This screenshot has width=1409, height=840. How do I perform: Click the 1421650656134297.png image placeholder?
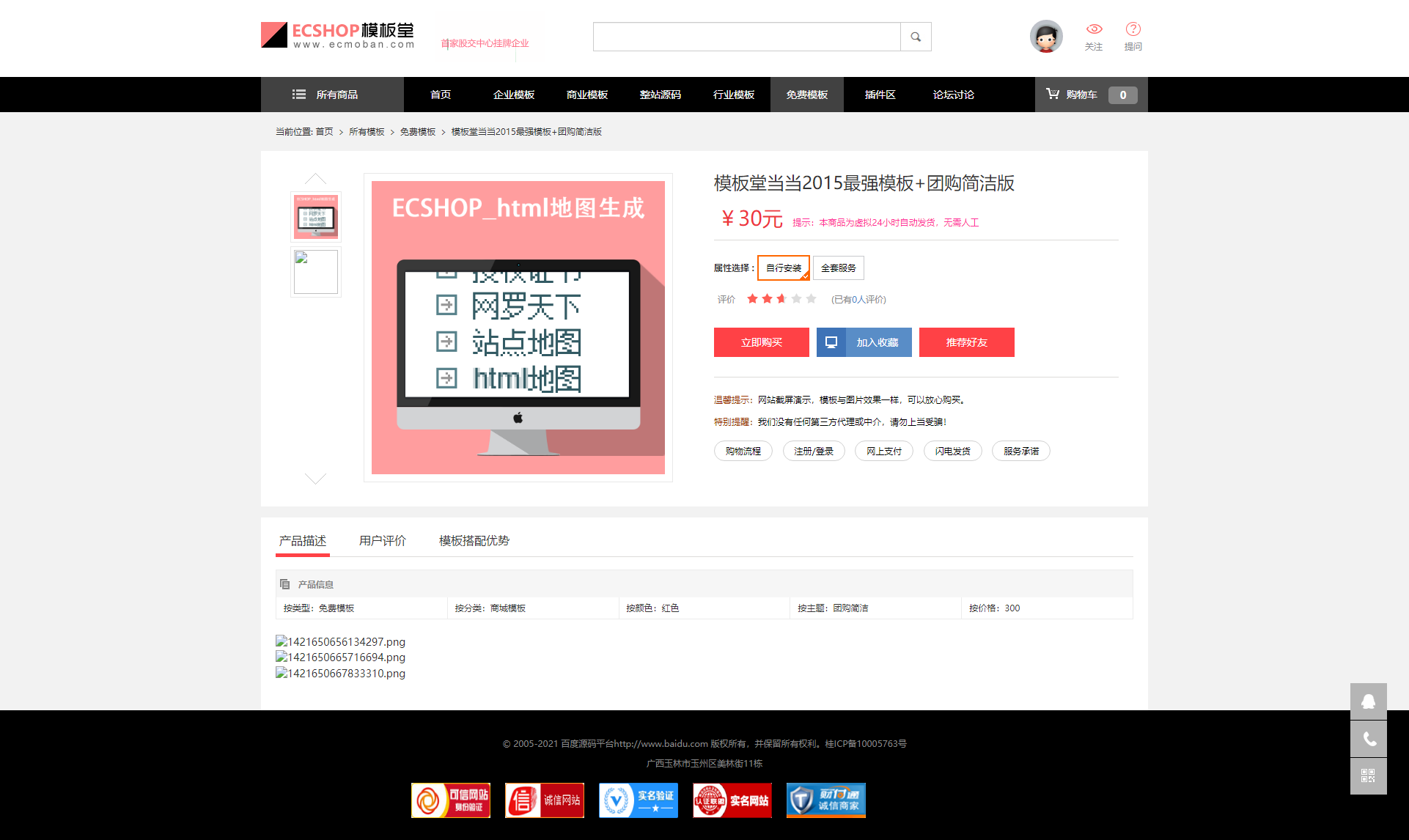341,642
